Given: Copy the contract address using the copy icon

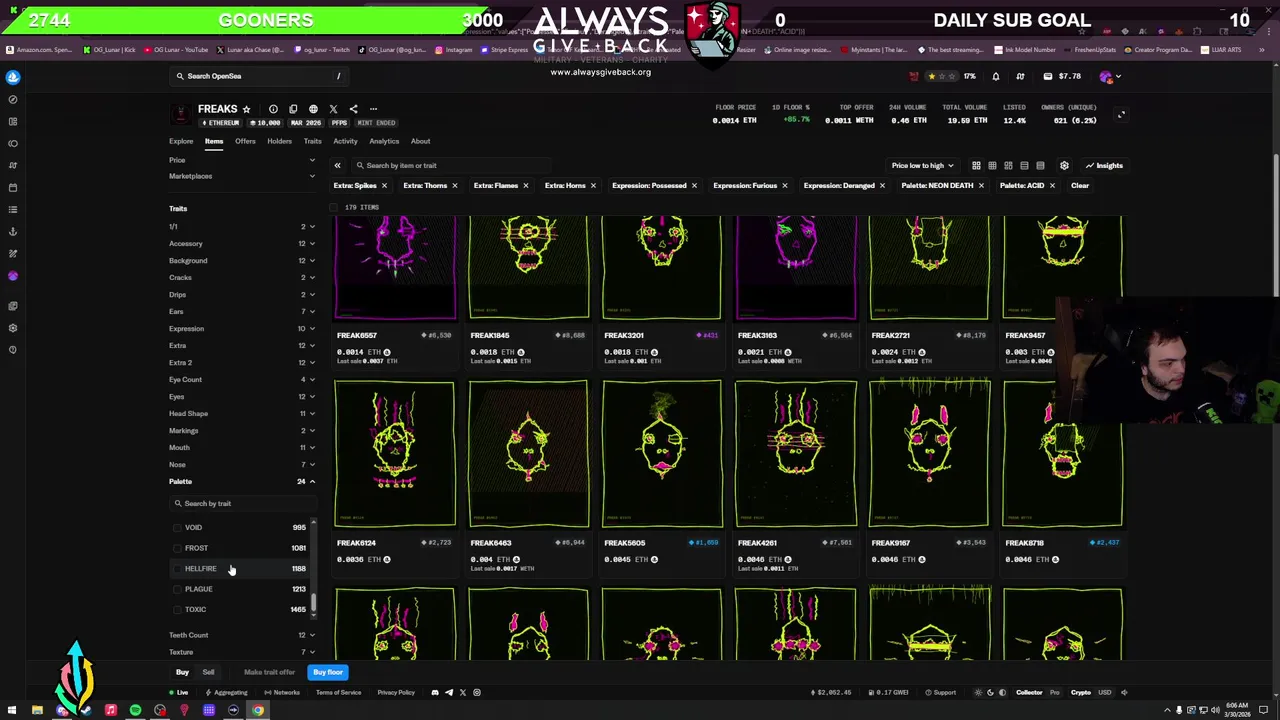Looking at the screenshot, I should click(293, 109).
